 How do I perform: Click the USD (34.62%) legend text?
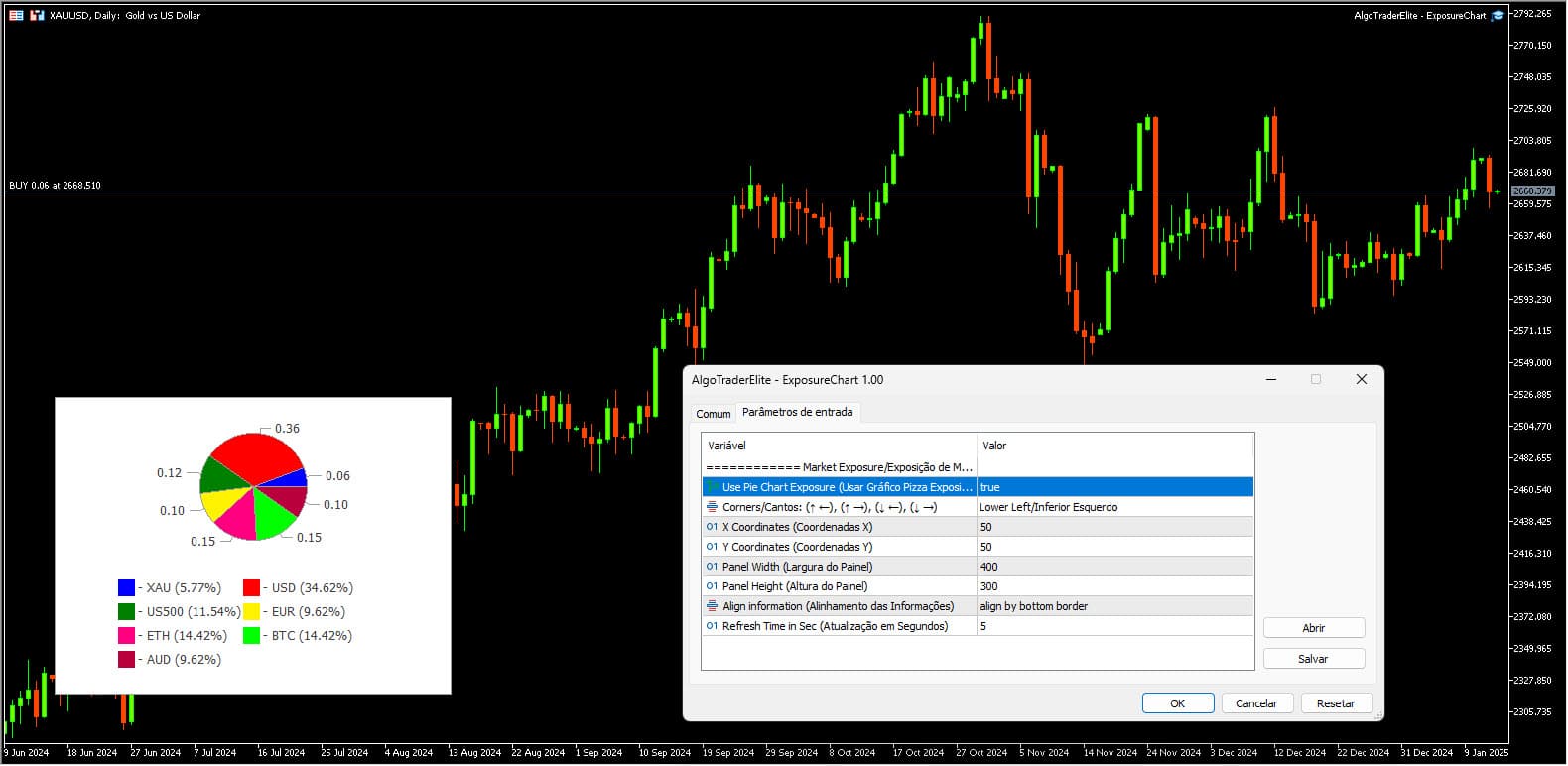(x=313, y=588)
